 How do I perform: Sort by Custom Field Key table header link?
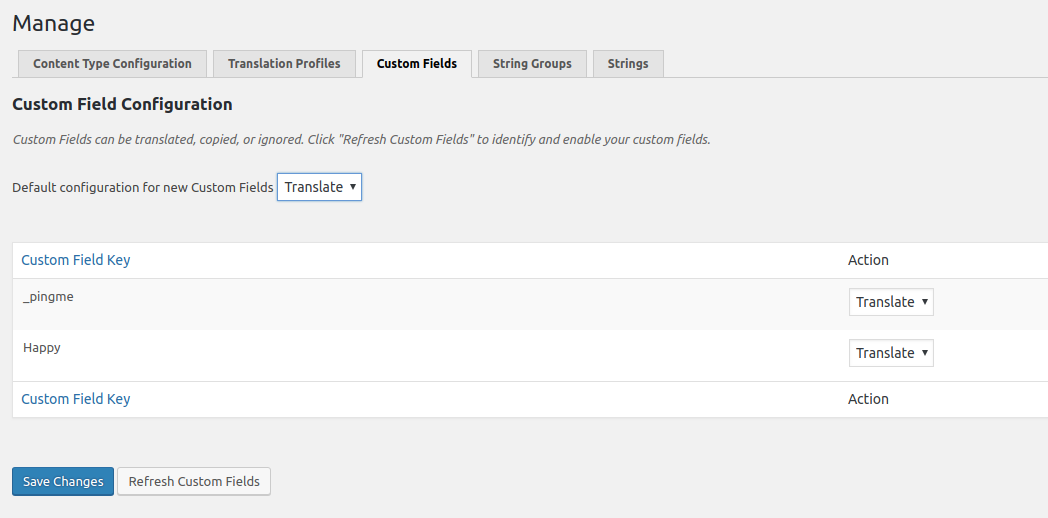click(x=76, y=260)
